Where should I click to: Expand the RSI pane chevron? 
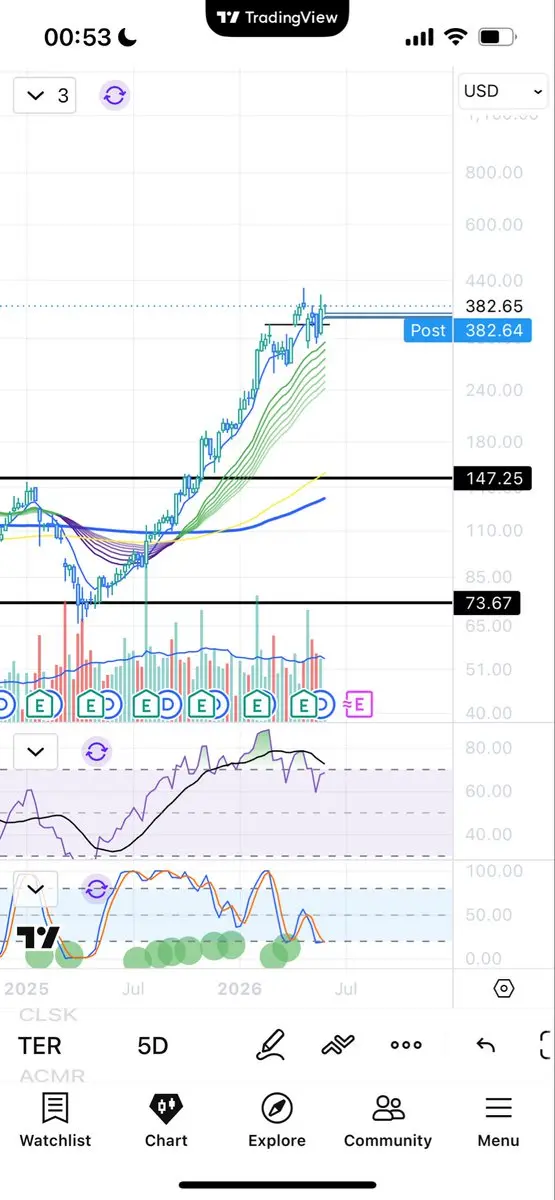pos(37,751)
